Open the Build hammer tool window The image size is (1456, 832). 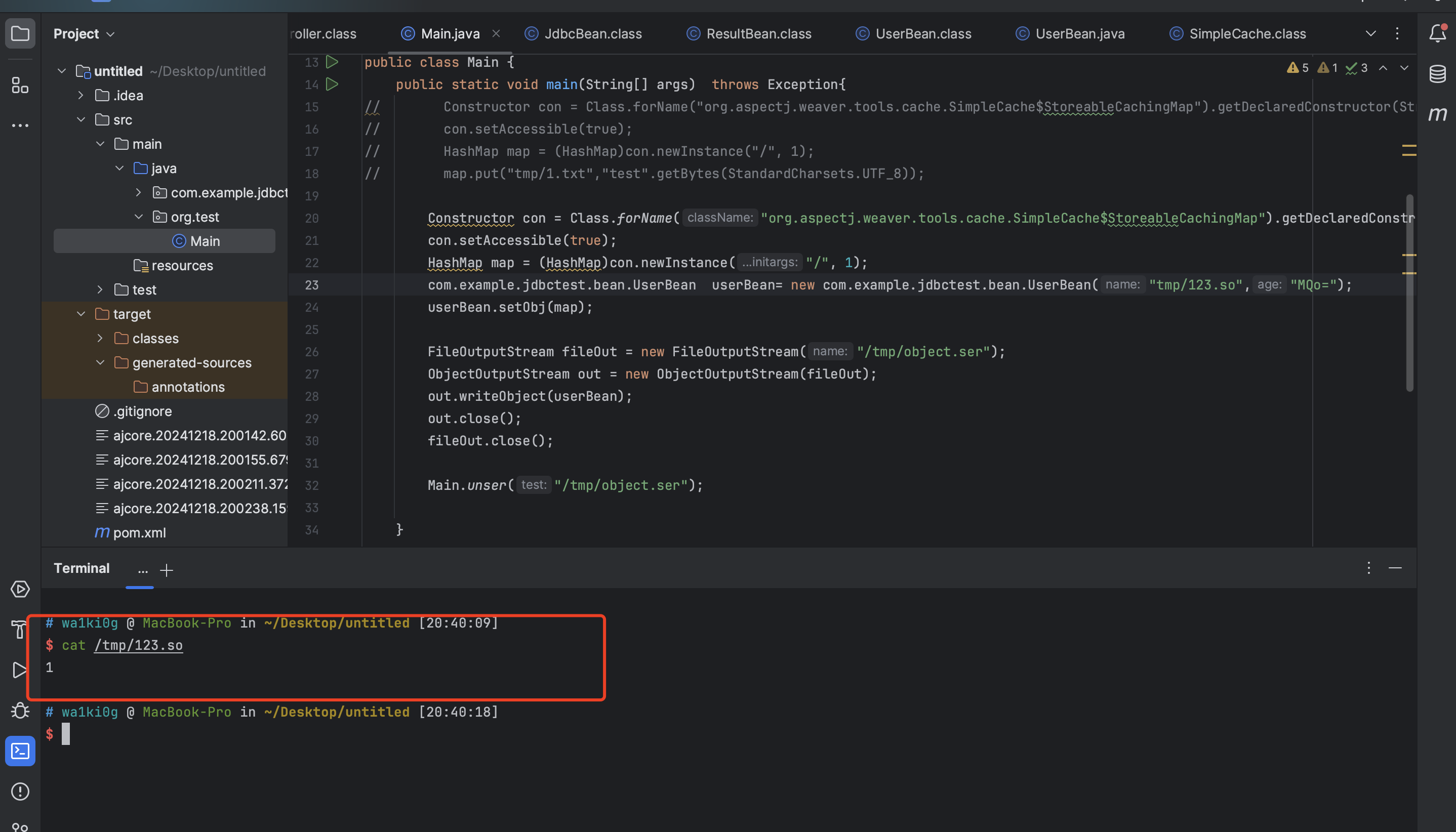pos(19,629)
